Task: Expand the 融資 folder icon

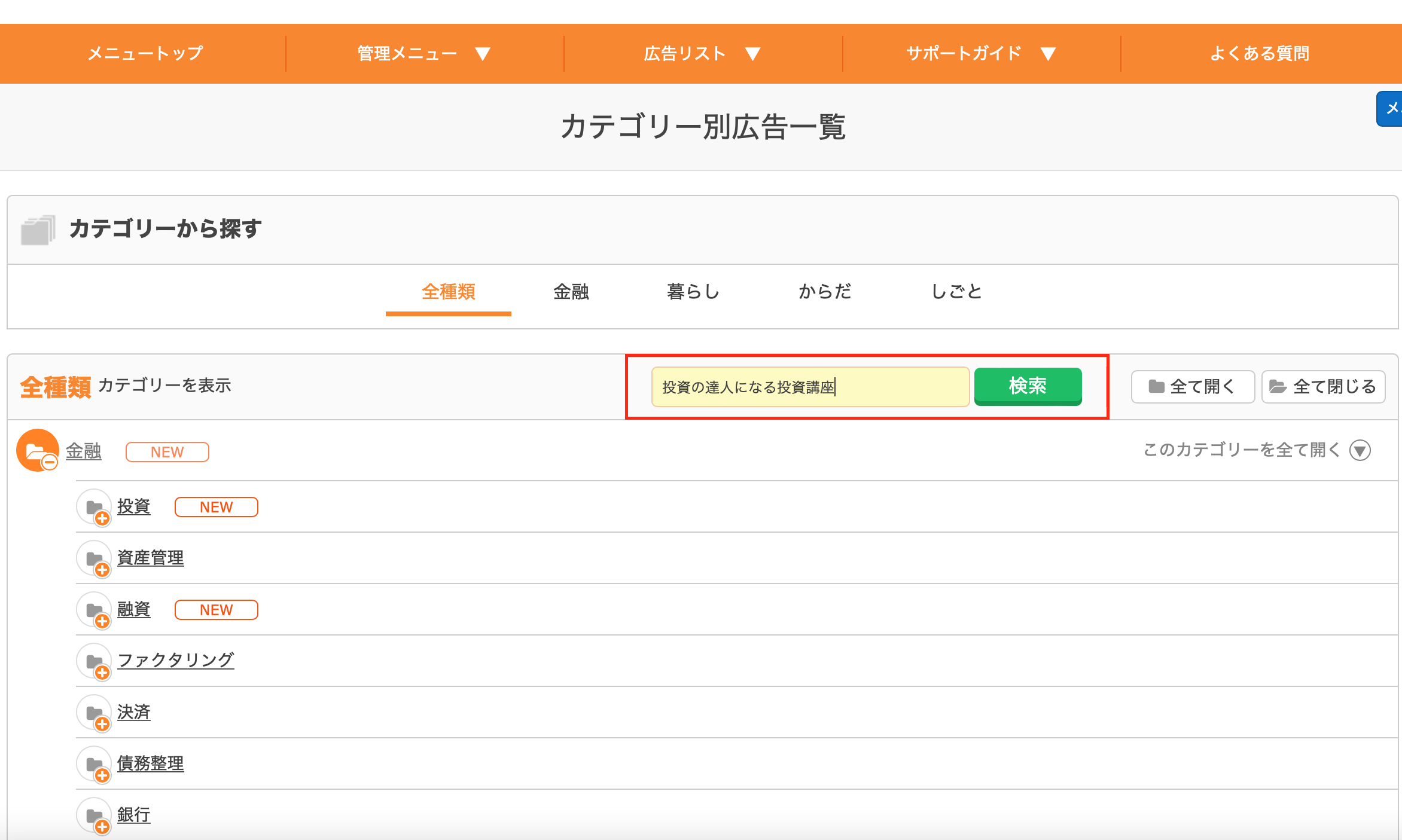Action: 94,610
